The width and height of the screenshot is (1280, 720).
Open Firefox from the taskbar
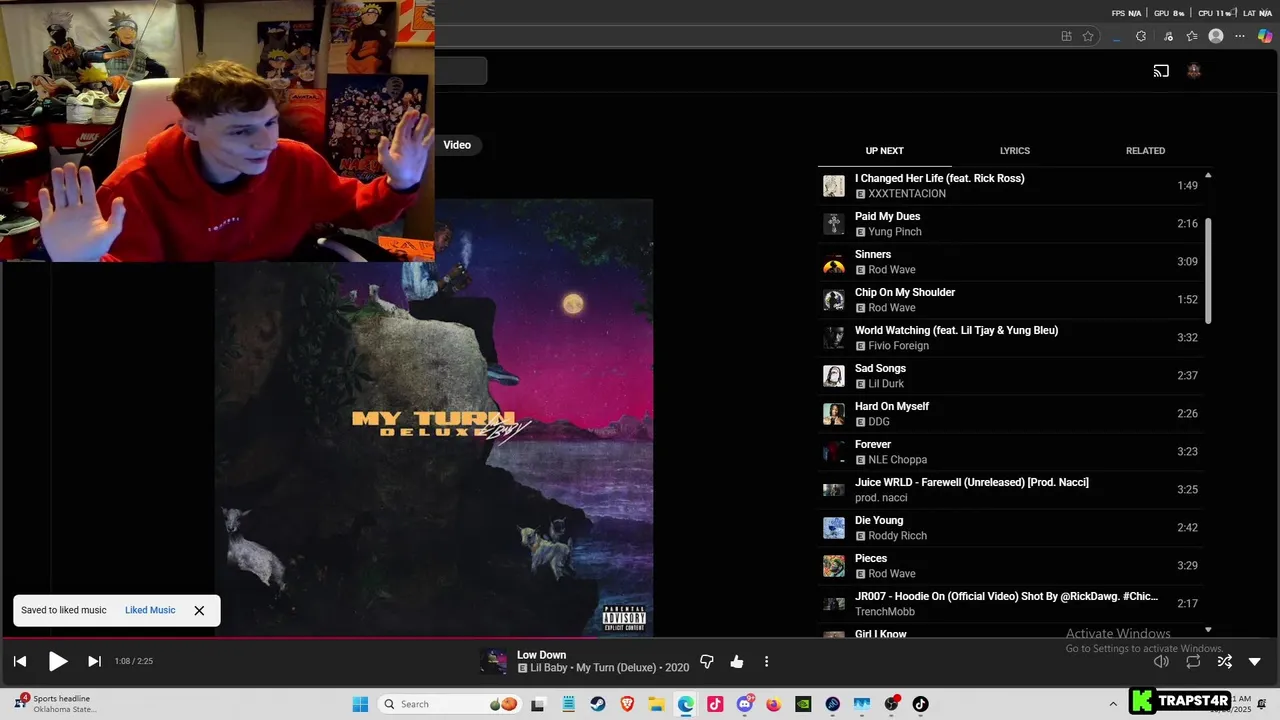click(x=774, y=704)
